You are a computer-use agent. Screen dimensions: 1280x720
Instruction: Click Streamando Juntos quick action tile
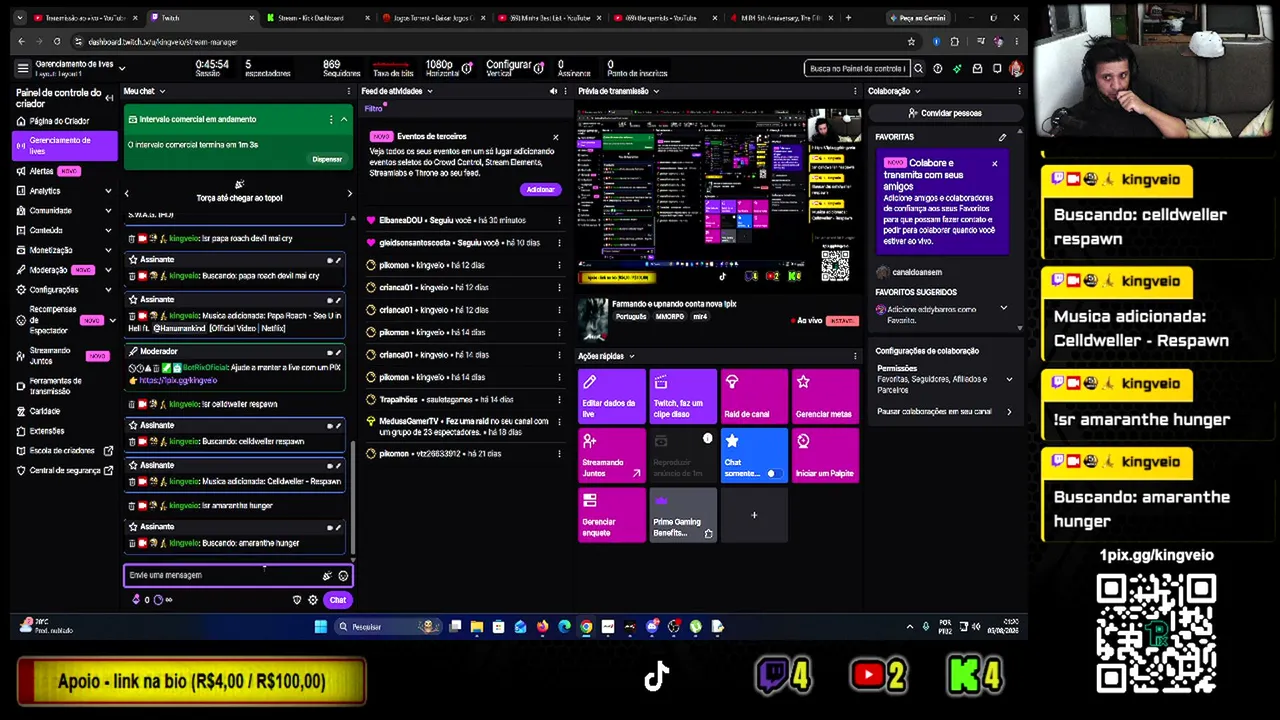[x=612, y=455]
